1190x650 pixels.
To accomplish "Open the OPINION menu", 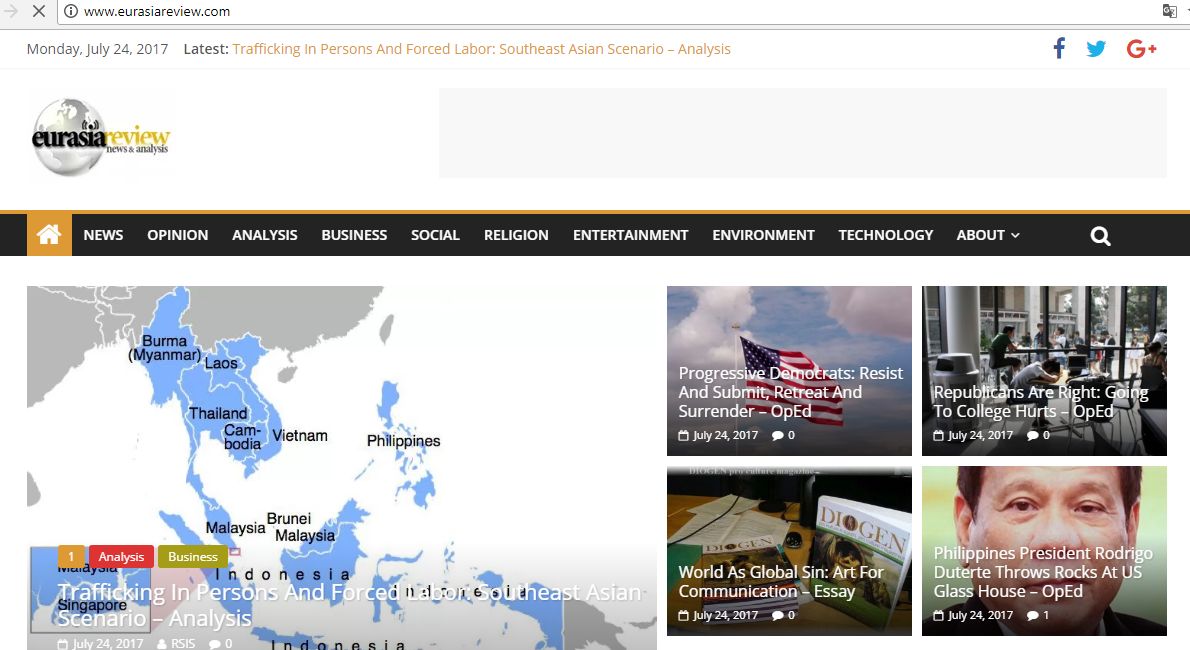I will coord(178,235).
